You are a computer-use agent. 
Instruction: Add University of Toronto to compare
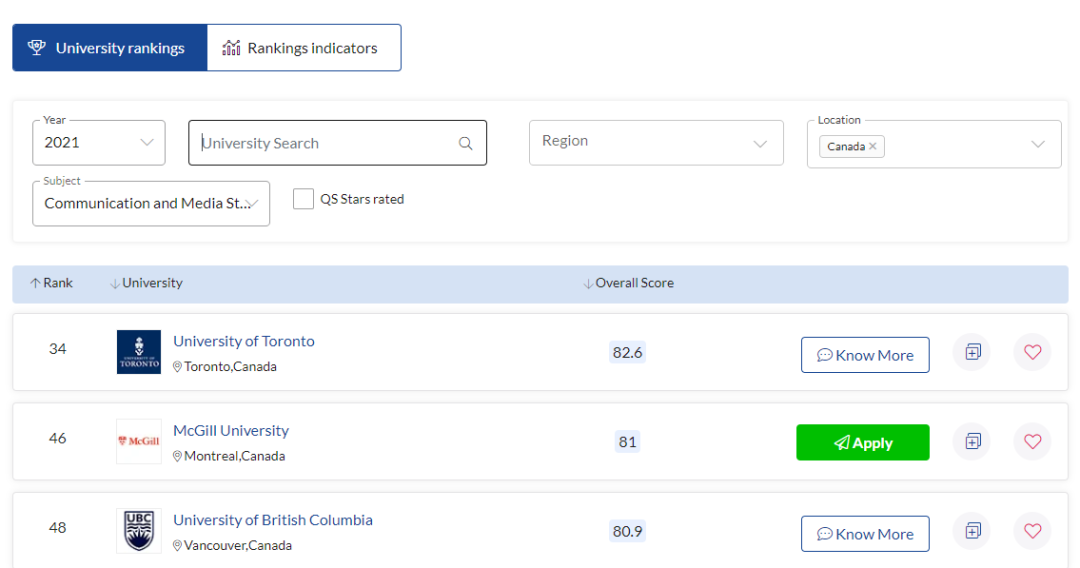pyautogui.click(x=972, y=352)
